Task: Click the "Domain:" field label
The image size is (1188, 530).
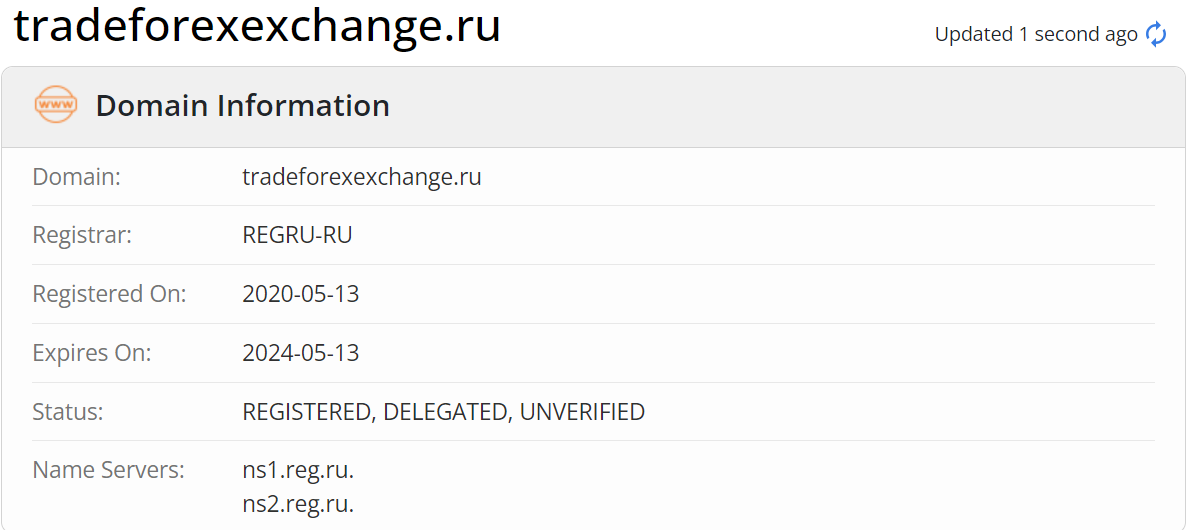Action: (76, 177)
